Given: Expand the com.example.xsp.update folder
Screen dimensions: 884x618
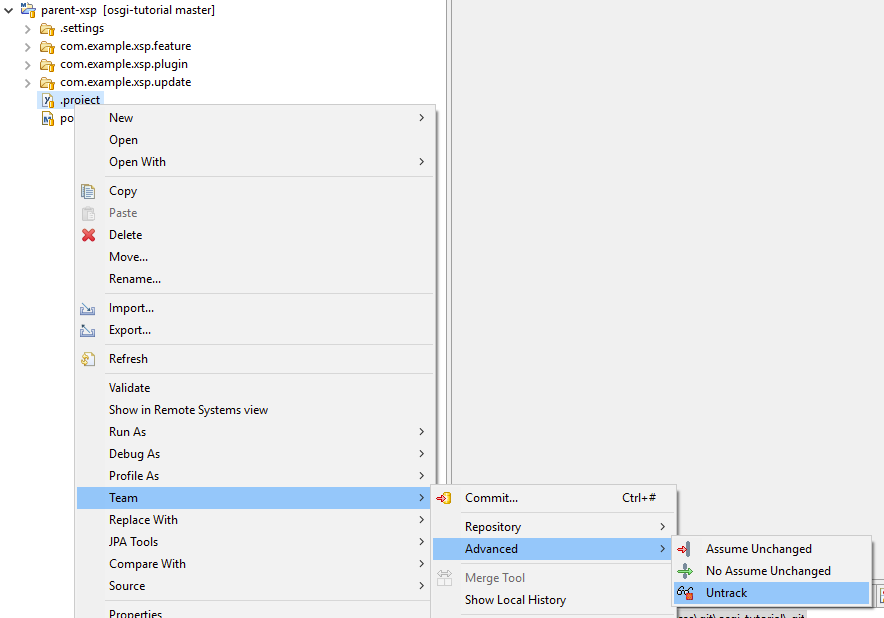Looking at the screenshot, I should pyautogui.click(x=28, y=82).
